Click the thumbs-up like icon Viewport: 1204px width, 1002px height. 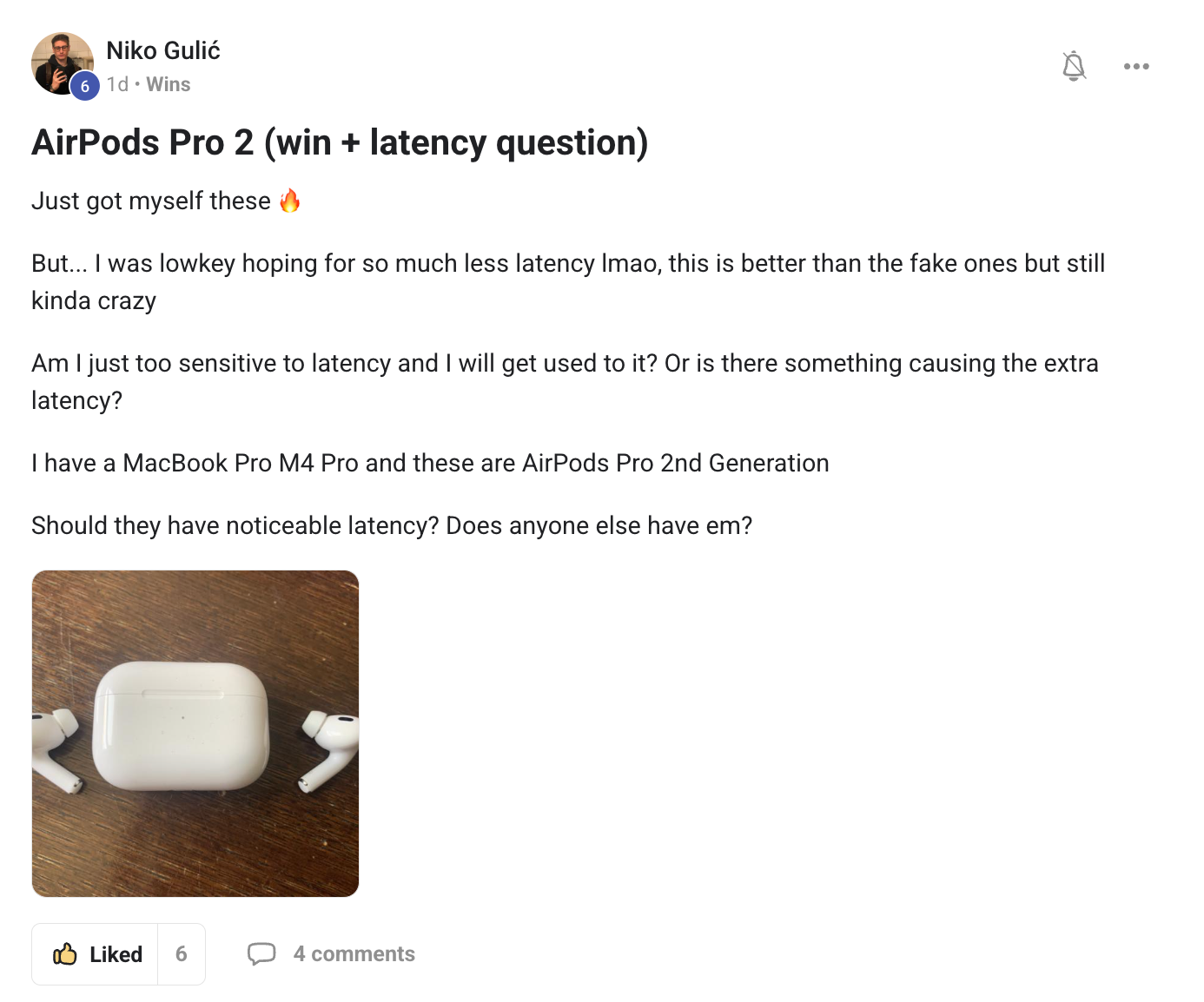coord(65,954)
